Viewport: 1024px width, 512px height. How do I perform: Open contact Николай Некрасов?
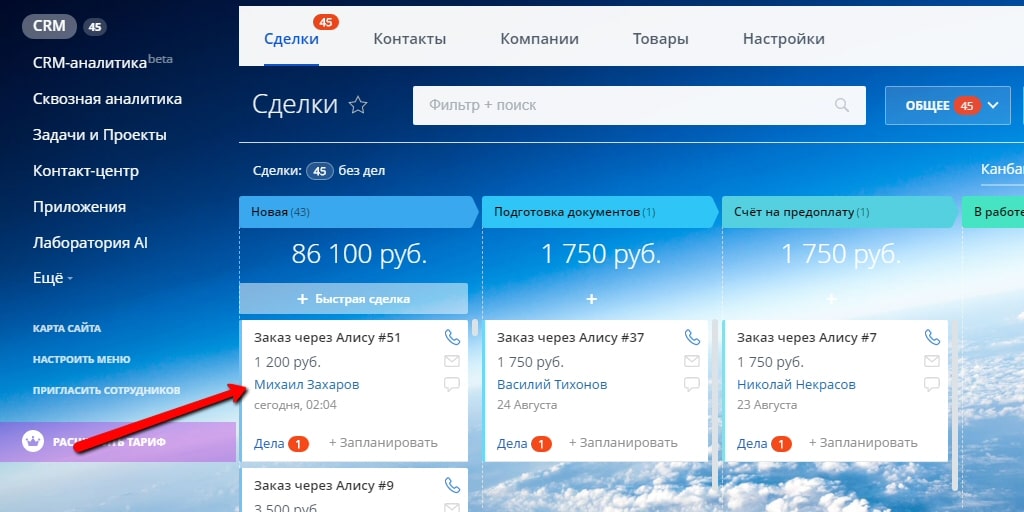pyautogui.click(x=796, y=385)
